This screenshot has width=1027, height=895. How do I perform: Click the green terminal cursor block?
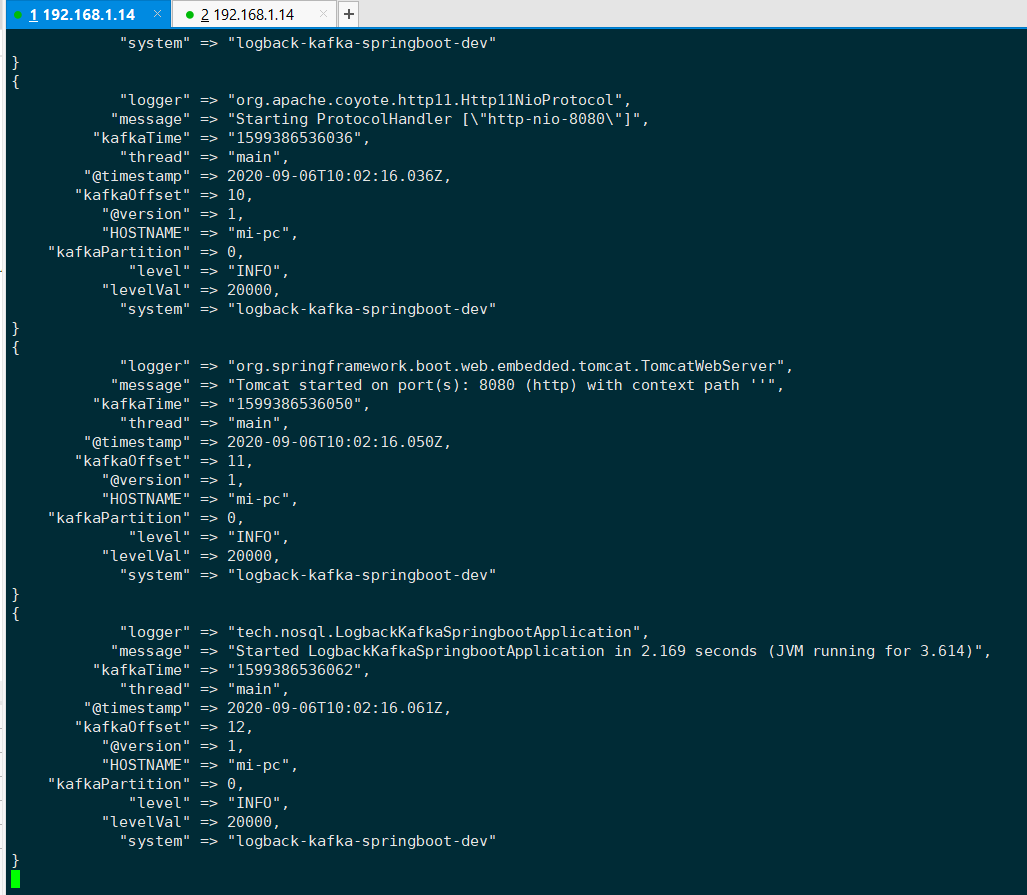(x=16, y=879)
